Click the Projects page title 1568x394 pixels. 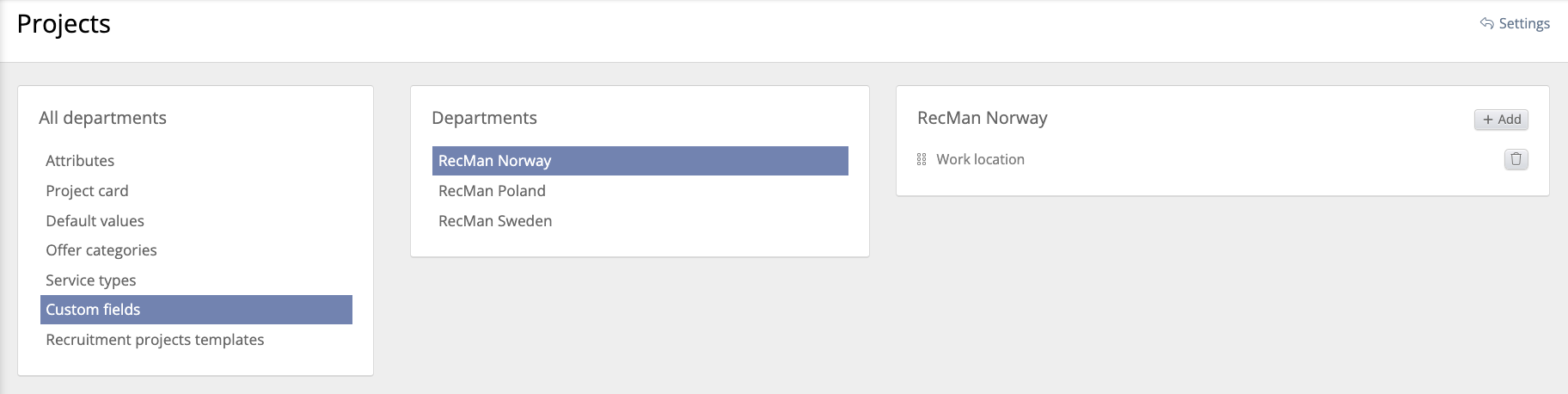pyautogui.click(x=64, y=24)
